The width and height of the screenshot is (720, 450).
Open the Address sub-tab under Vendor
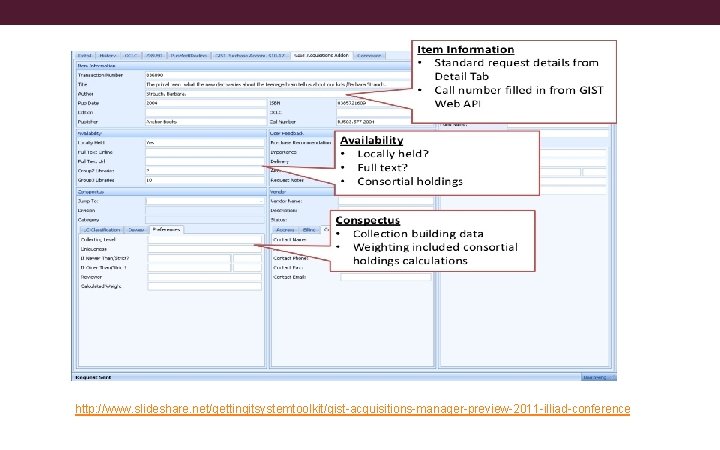pyautogui.click(x=285, y=230)
